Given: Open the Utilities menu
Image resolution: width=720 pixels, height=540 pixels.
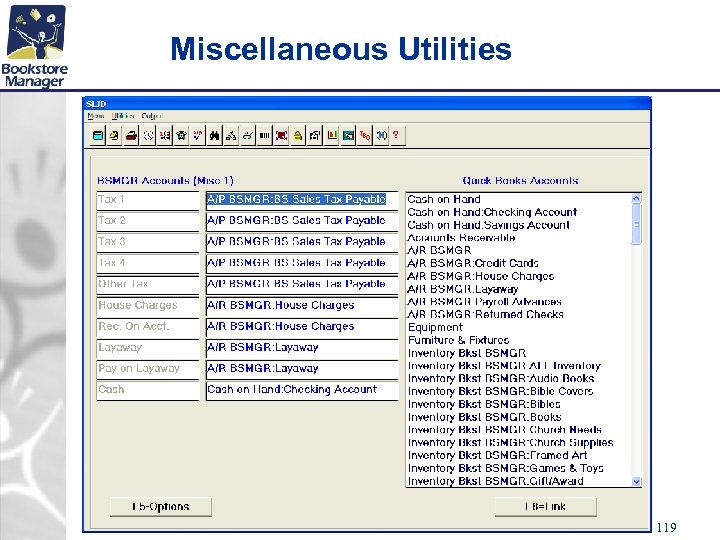Looking at the screenshot, I should pos(123,116).
